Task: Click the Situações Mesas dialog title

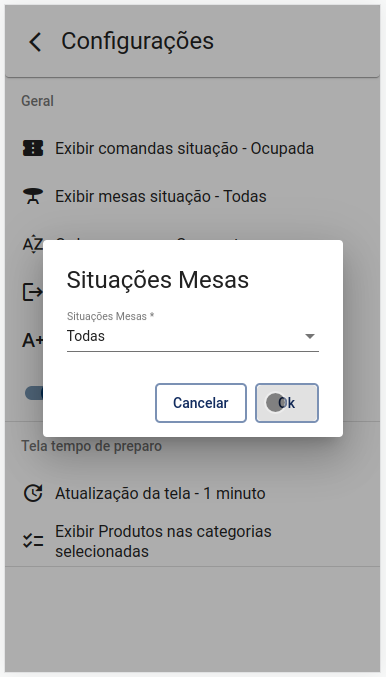Action: pos(158,279)
